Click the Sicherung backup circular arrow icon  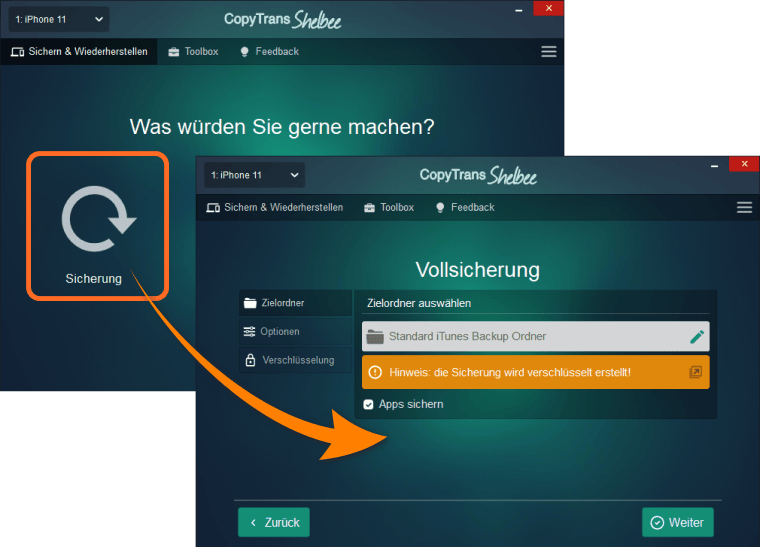click(x=99, y=219)
